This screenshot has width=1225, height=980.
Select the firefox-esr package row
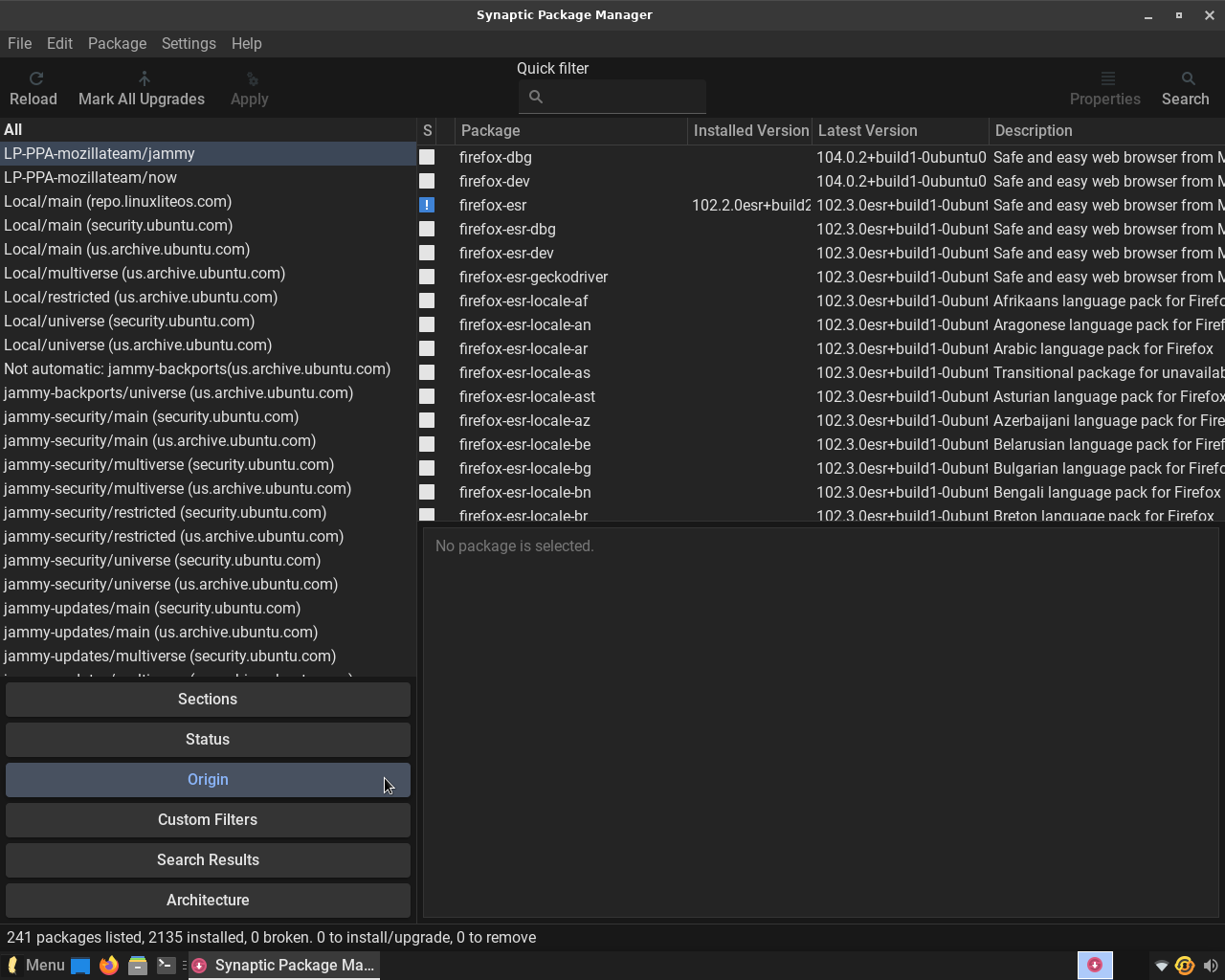tap(821, 205)
